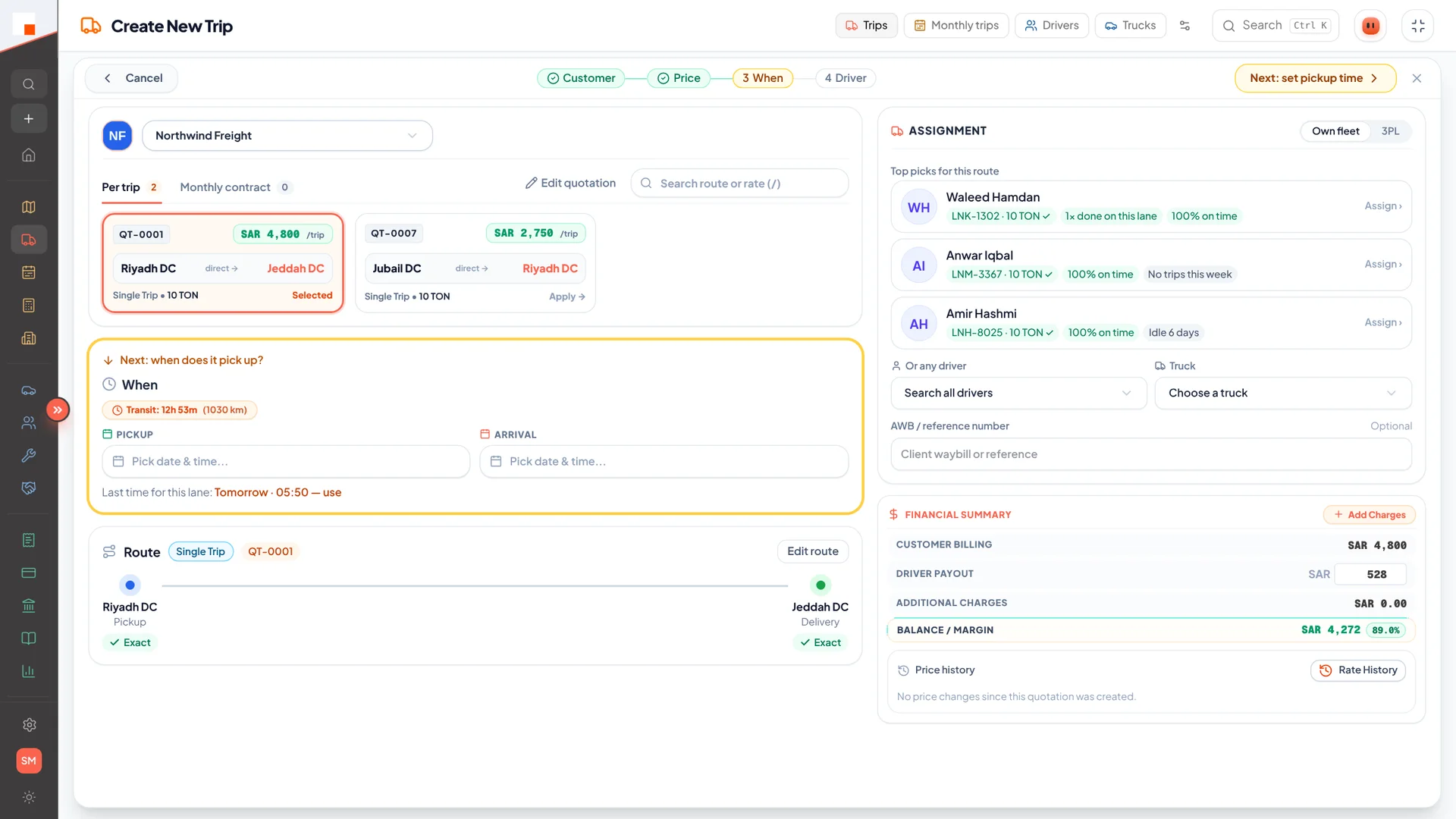The image size is (1456, 819).
Task: Toggle the light theme sun icon
Action: tap(29, 797)
